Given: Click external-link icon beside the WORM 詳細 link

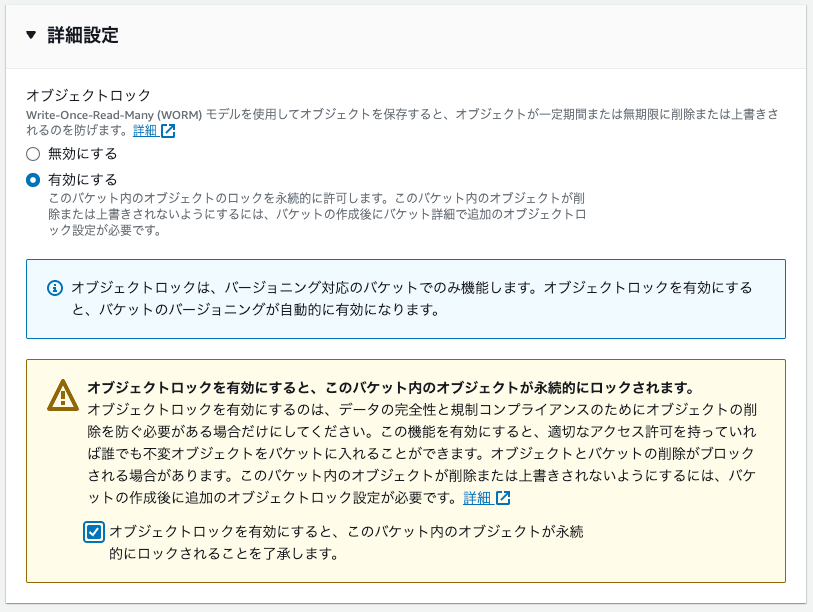Looking at the screenshot, I should pyautogui.click(x=168, y=131).
